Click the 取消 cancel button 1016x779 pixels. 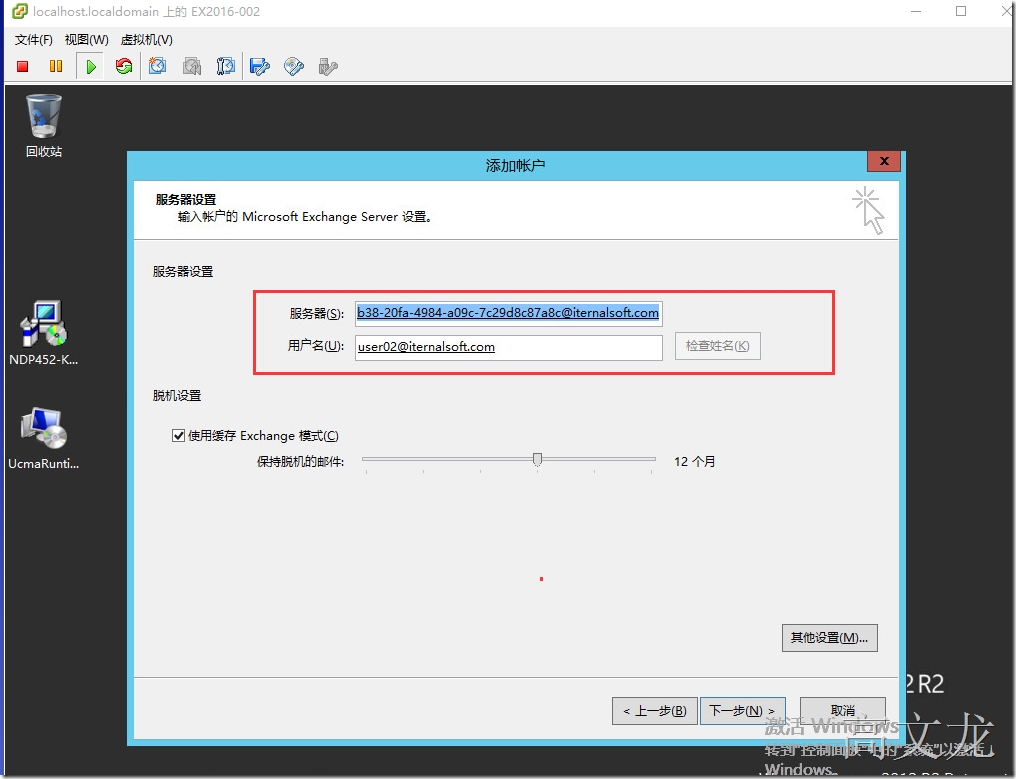[x=843, y=711]
